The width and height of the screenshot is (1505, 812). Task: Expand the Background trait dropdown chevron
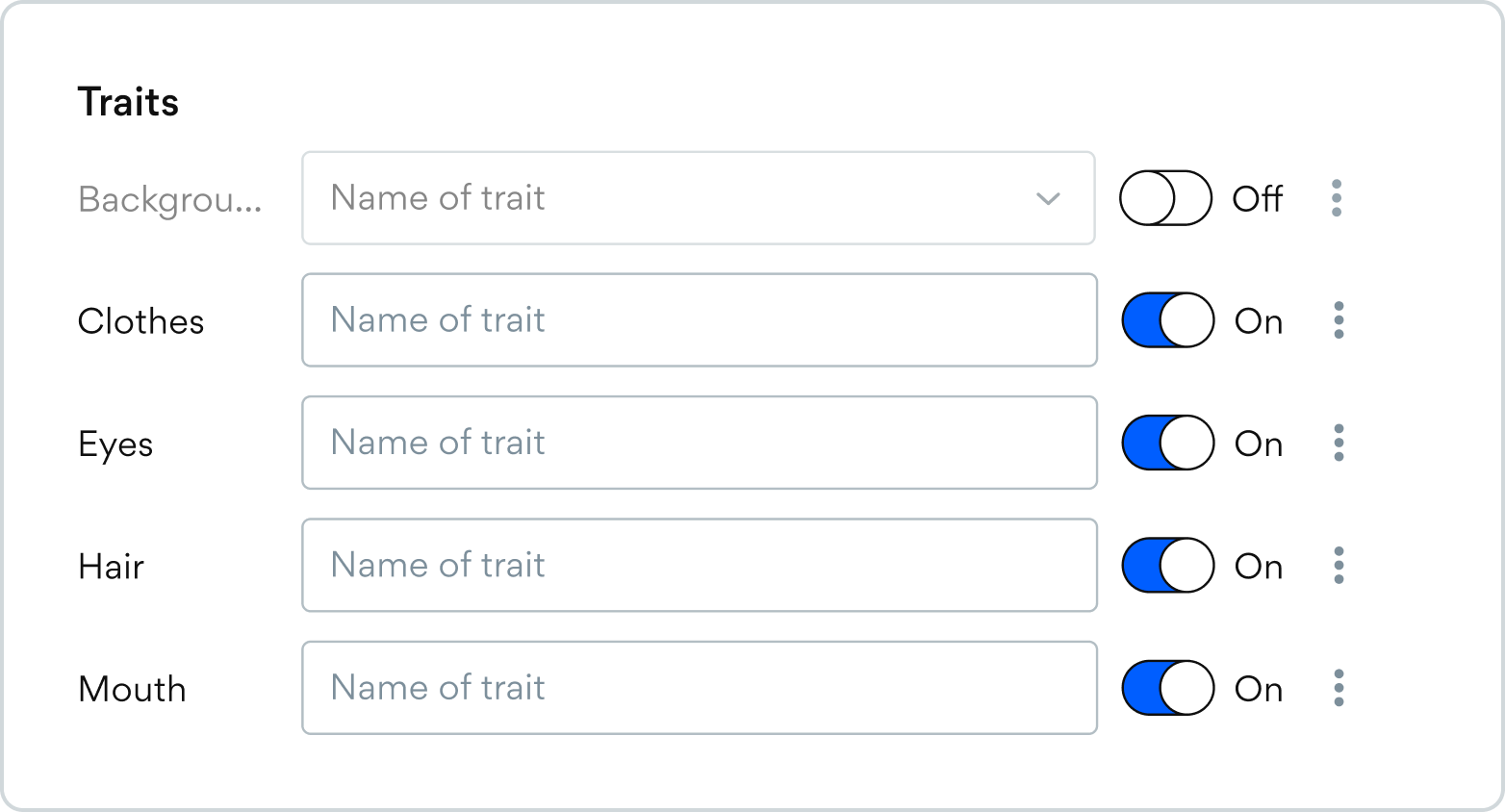[x=1048, y=199]
